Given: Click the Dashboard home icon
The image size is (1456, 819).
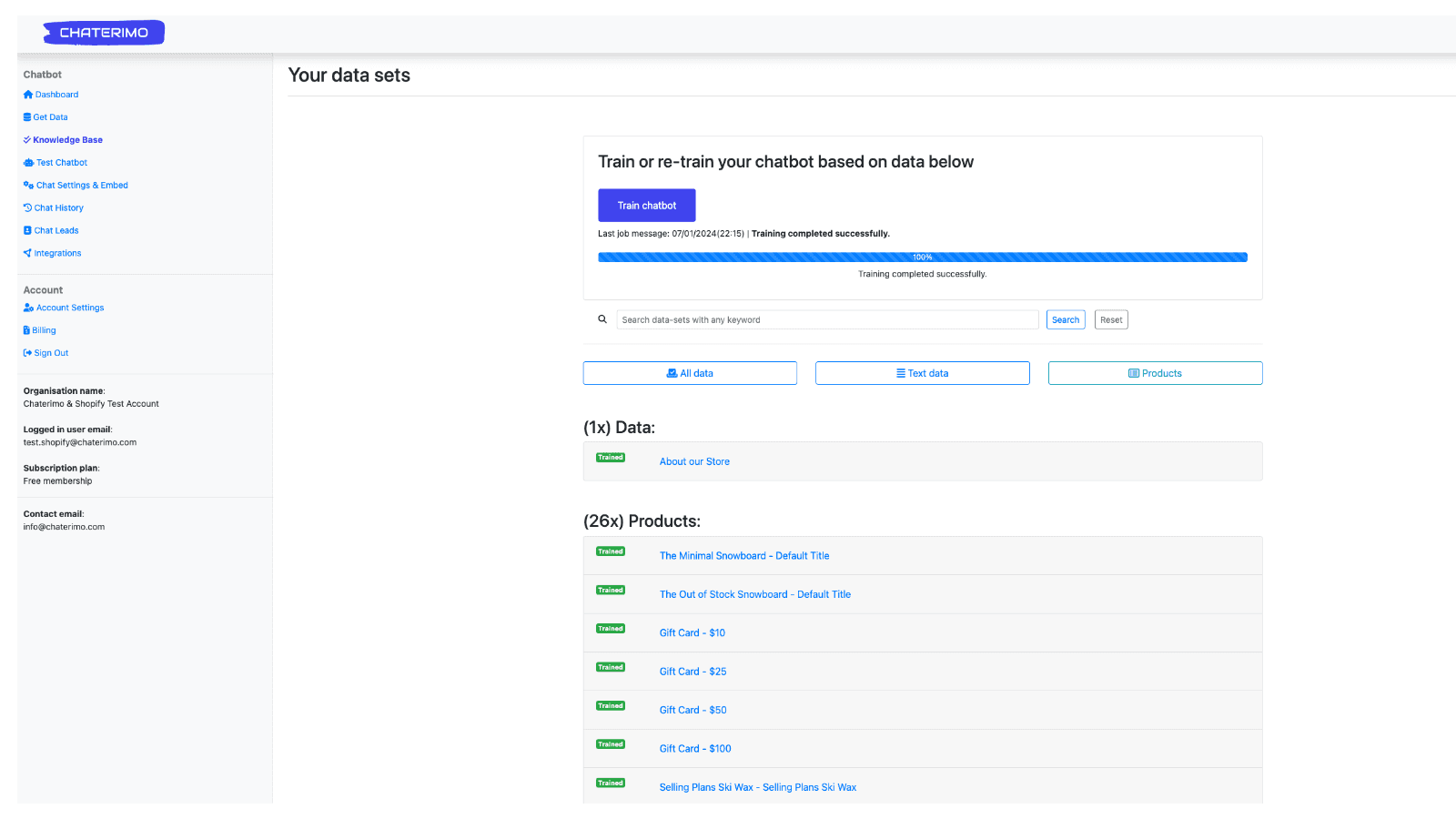Looking at the screenshot, I should (28, 95).
